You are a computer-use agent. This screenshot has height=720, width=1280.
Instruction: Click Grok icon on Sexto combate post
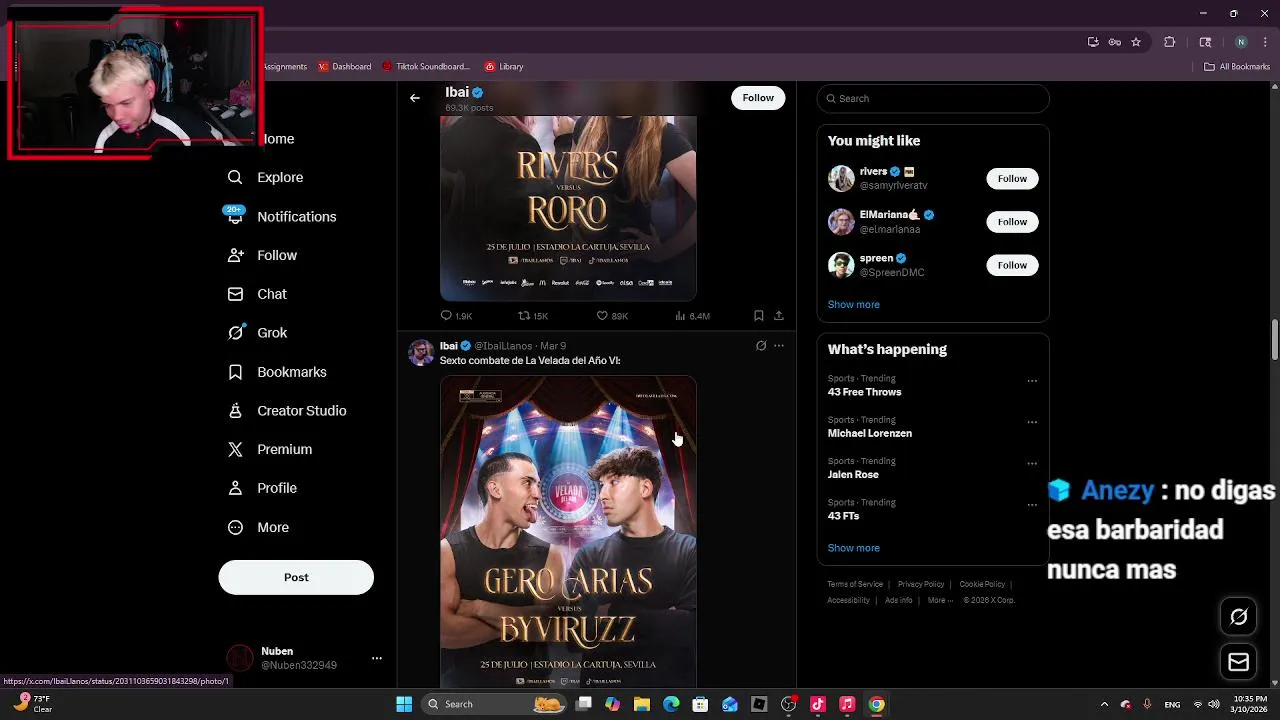[761, 346]
